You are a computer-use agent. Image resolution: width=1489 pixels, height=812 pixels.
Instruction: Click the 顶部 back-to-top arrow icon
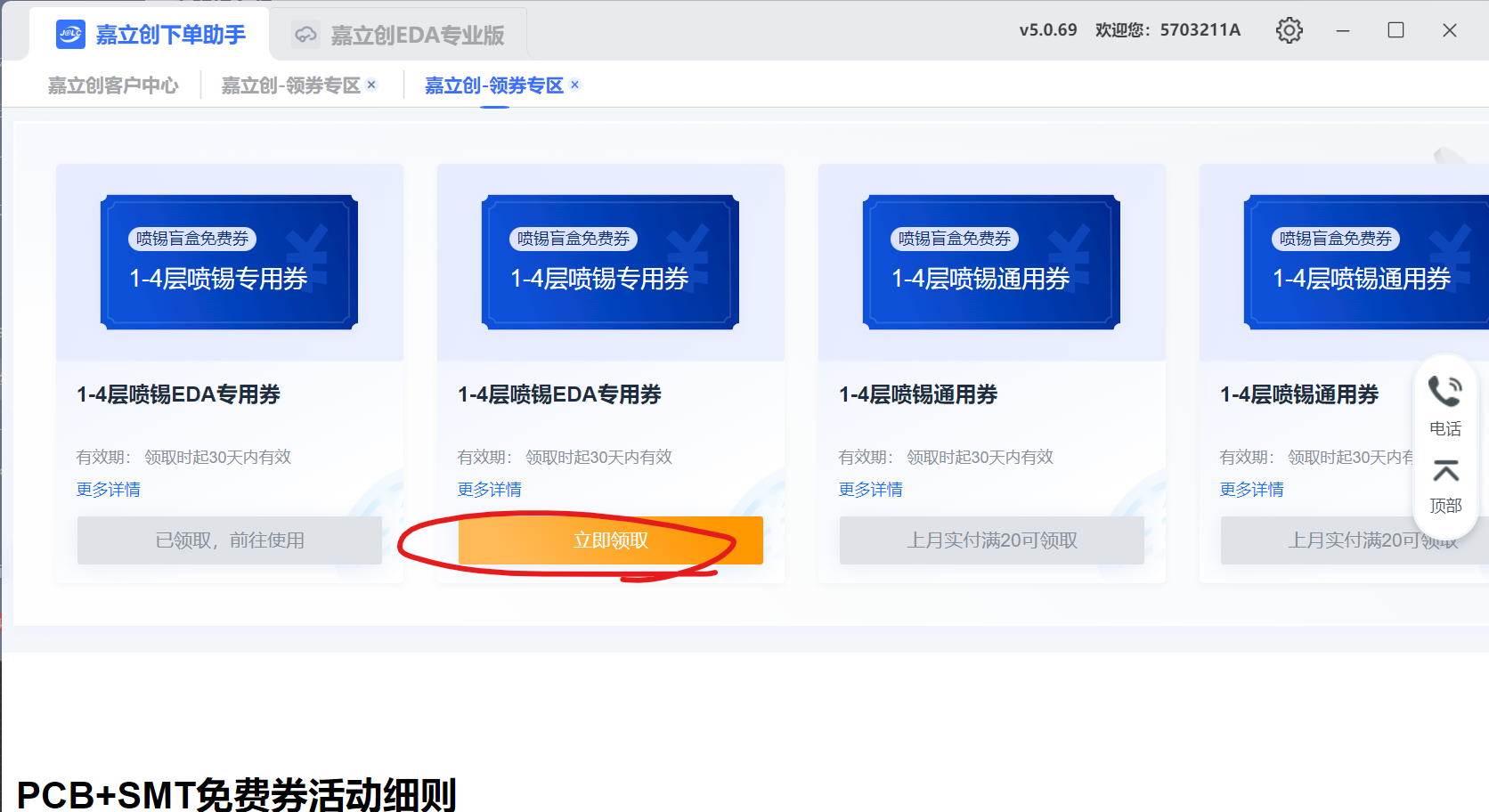tap(1445, 470)
